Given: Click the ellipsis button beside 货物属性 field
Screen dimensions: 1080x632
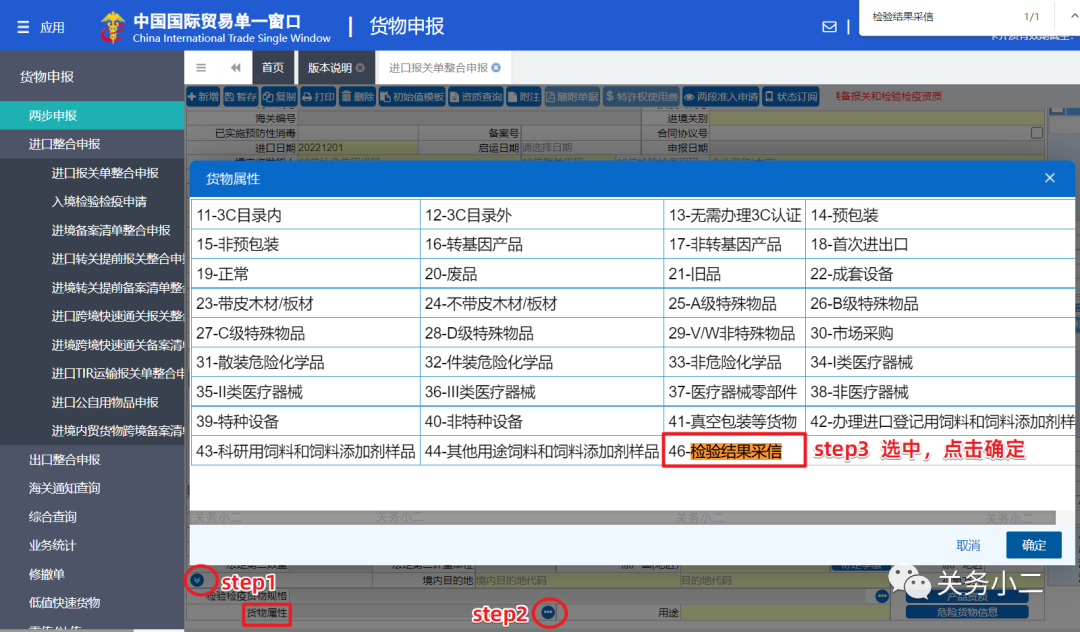Looking at the screenshot, I should pyautogui.click(x=548, y=612).
